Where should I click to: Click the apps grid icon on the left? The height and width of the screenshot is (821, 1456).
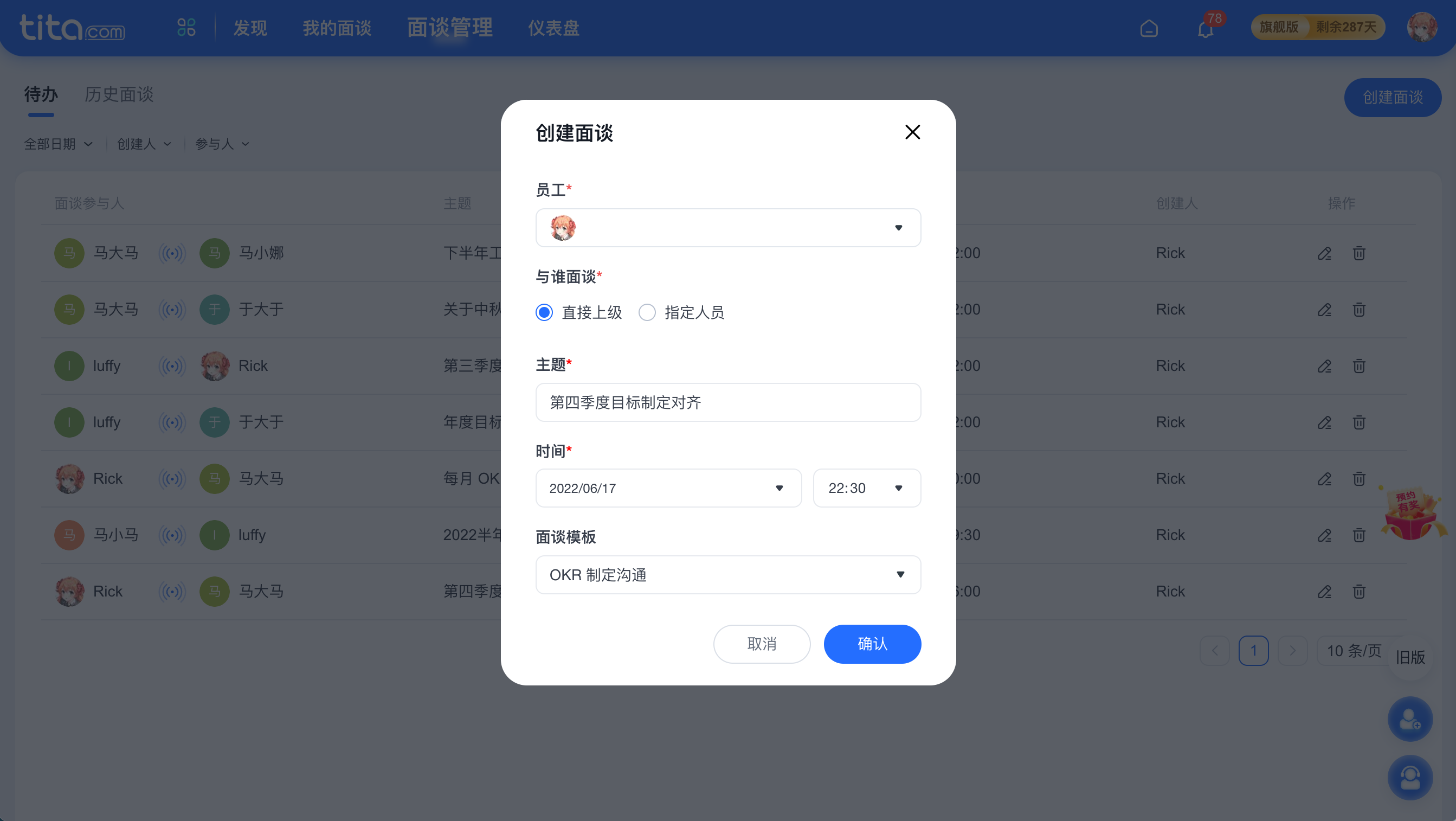click(x=185, y=27)
